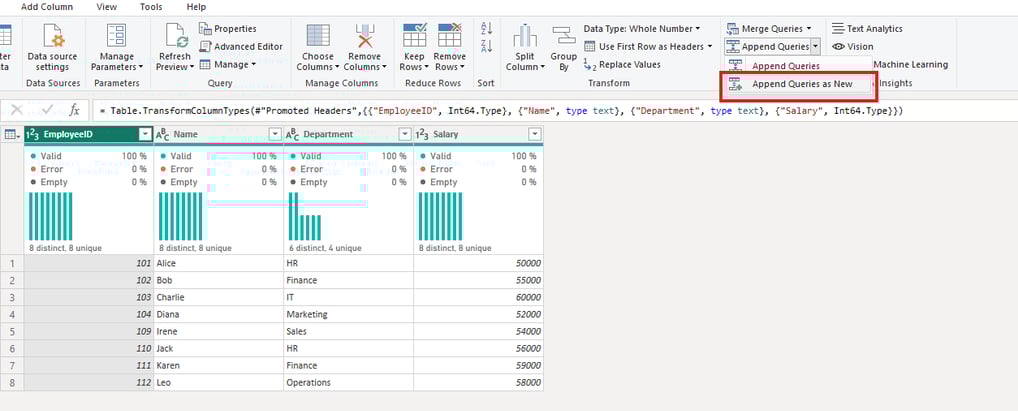
Task: Confirm formula with the checkmark icon
Action: point(47,110)
